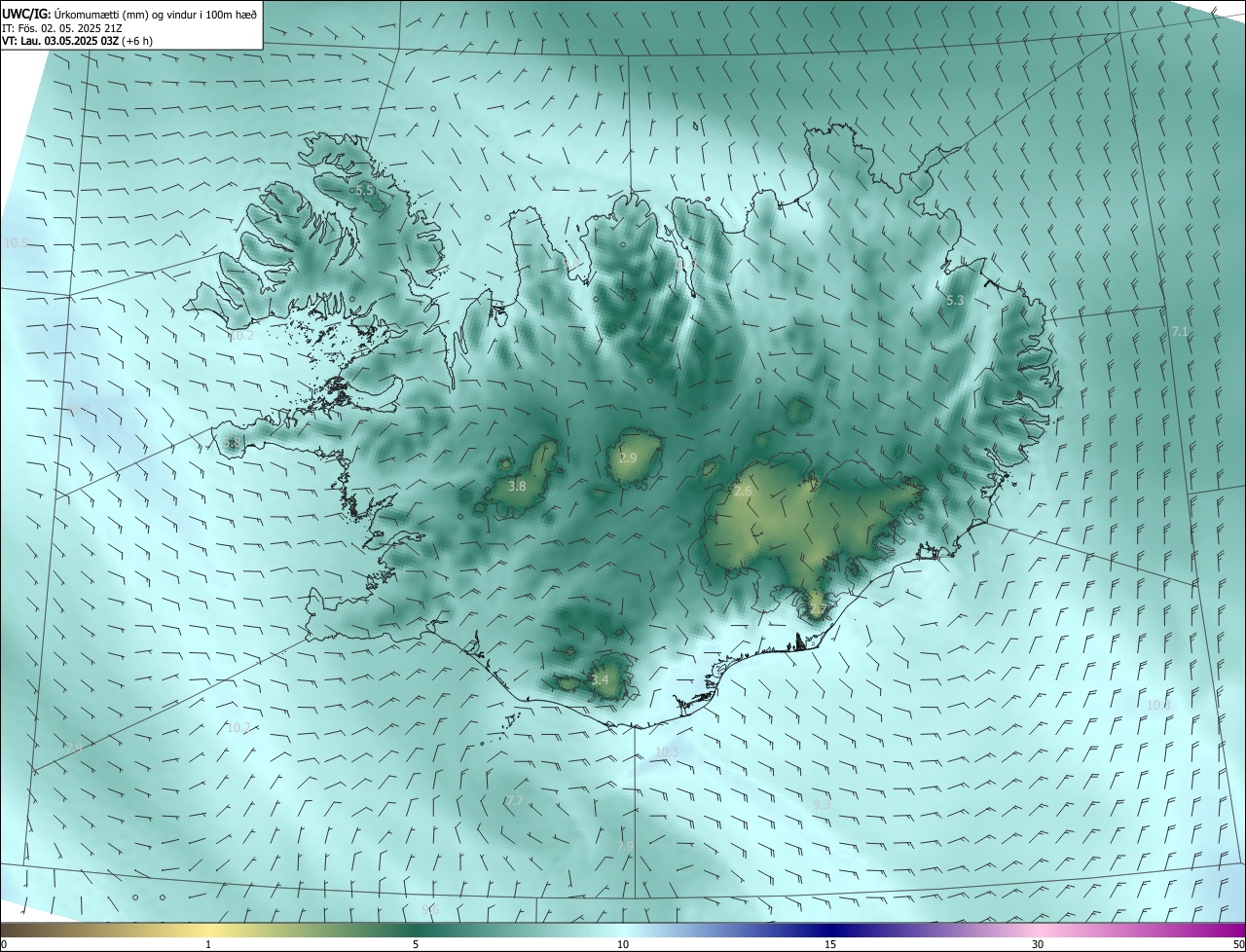Click the "7.7" value south of Iceland
The image size is (1246, 952).
(515, 800)
